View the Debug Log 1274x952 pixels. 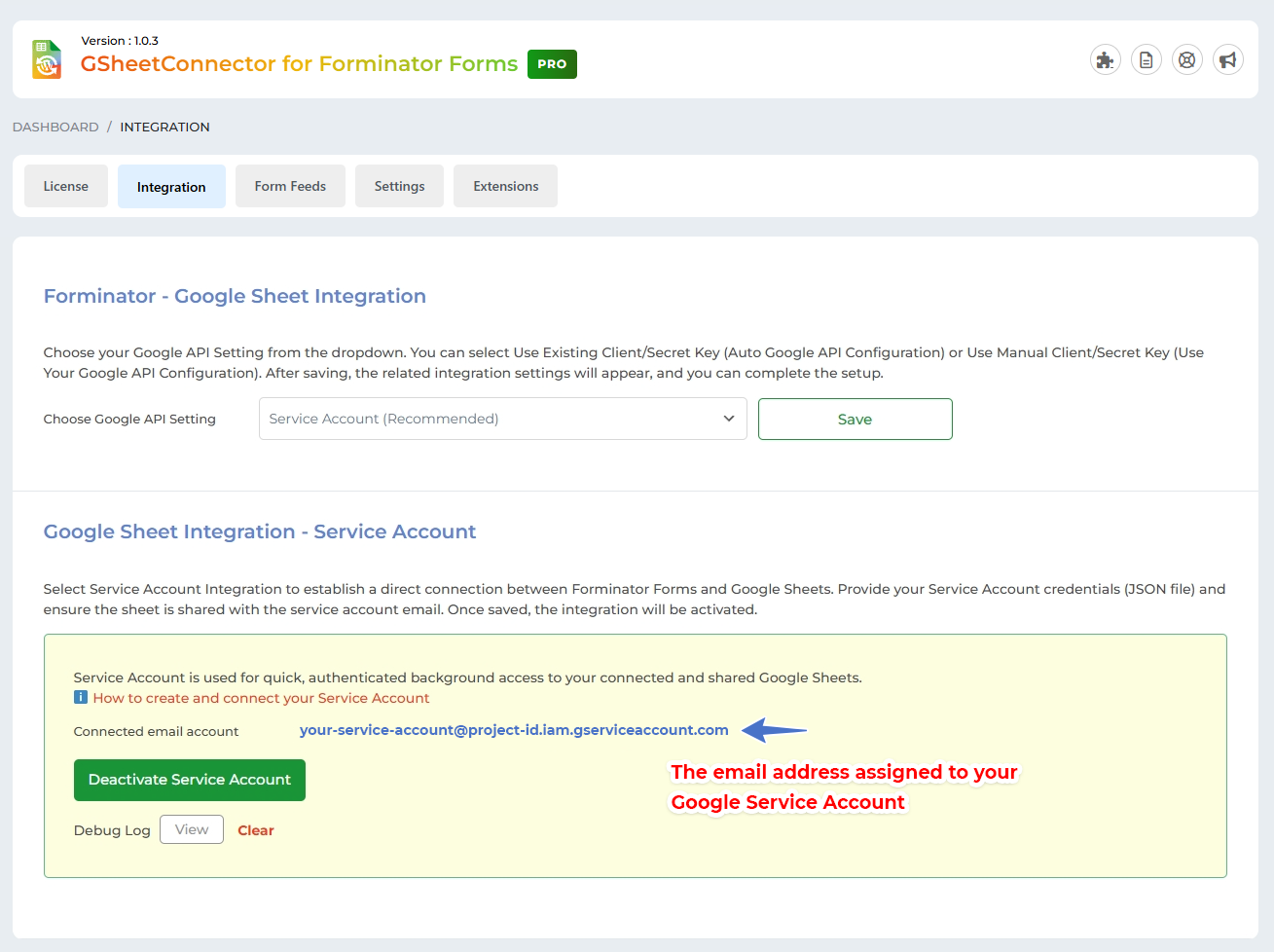192,829
